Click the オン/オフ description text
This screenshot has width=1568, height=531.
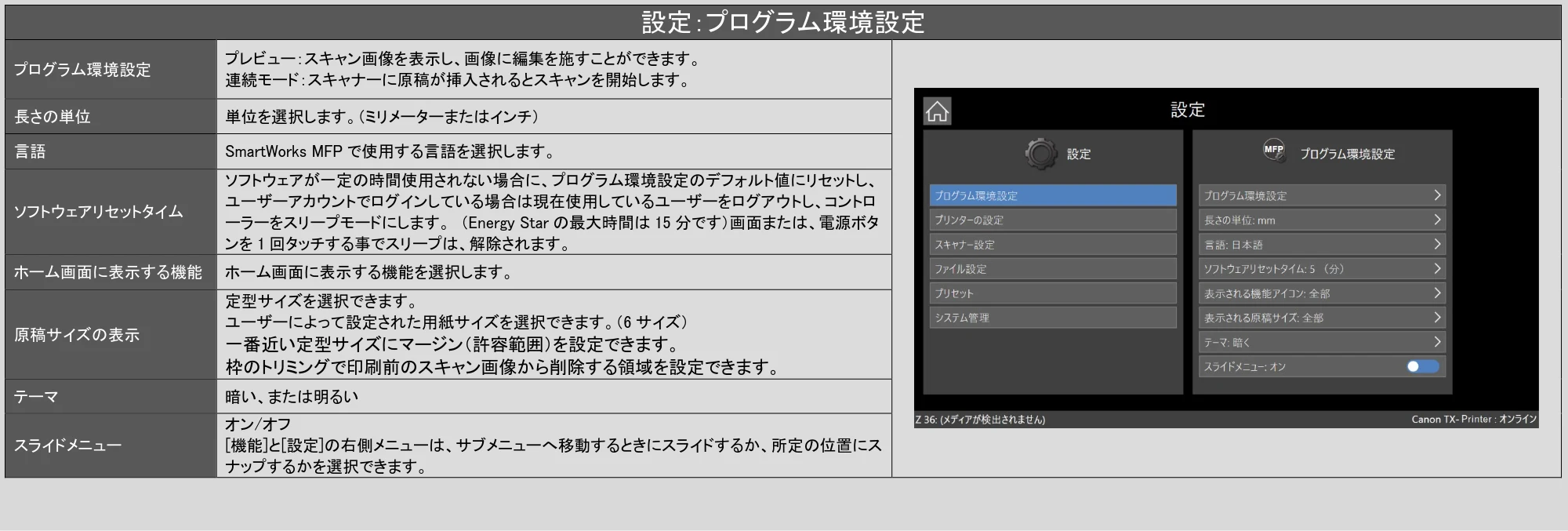click(258, 424)
